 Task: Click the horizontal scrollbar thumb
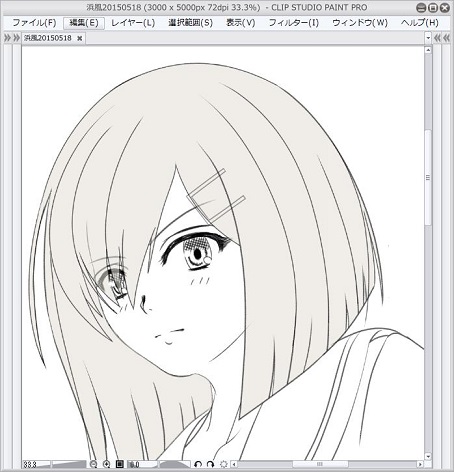[x=320, y=464]
